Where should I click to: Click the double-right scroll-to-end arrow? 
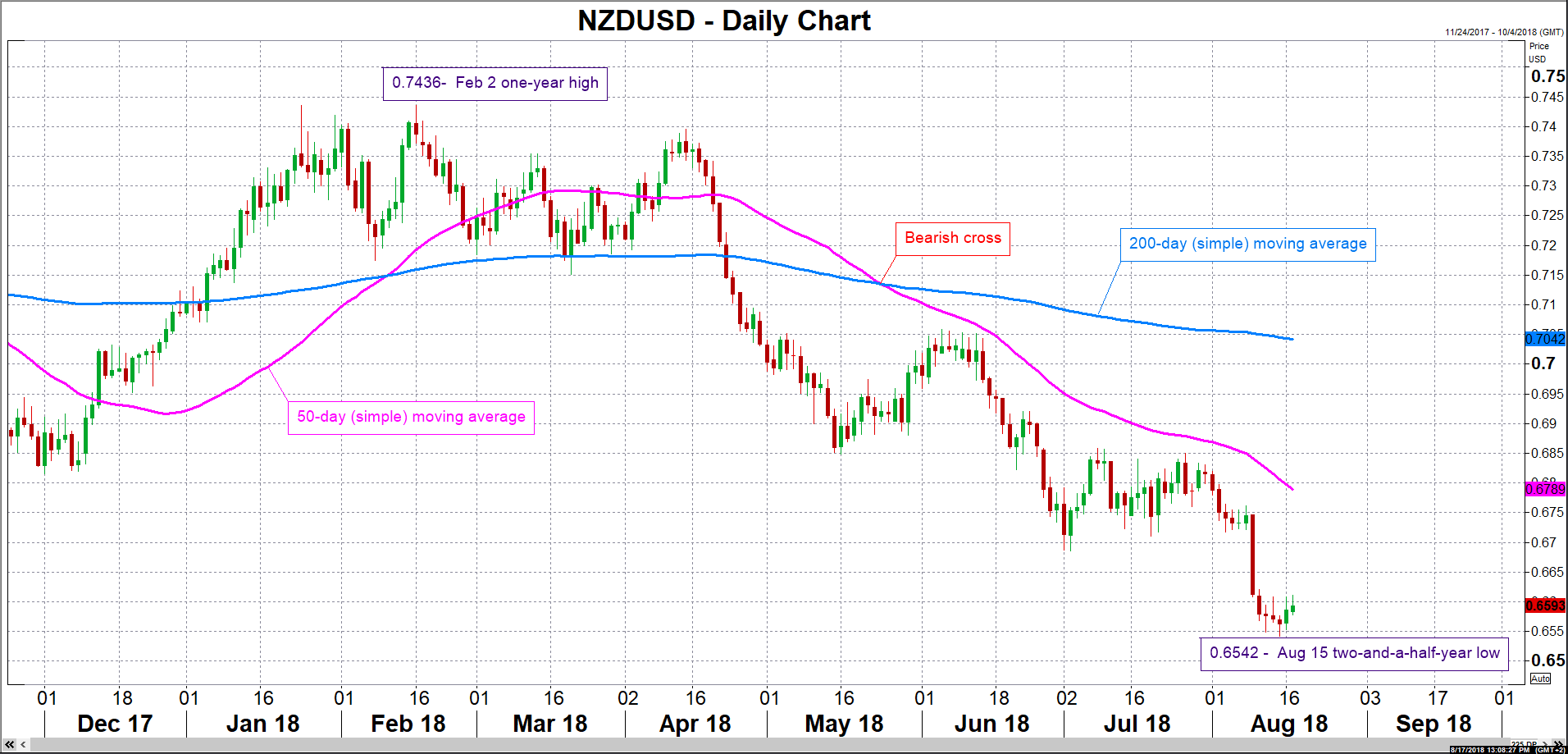click(x=1559, y=744)
